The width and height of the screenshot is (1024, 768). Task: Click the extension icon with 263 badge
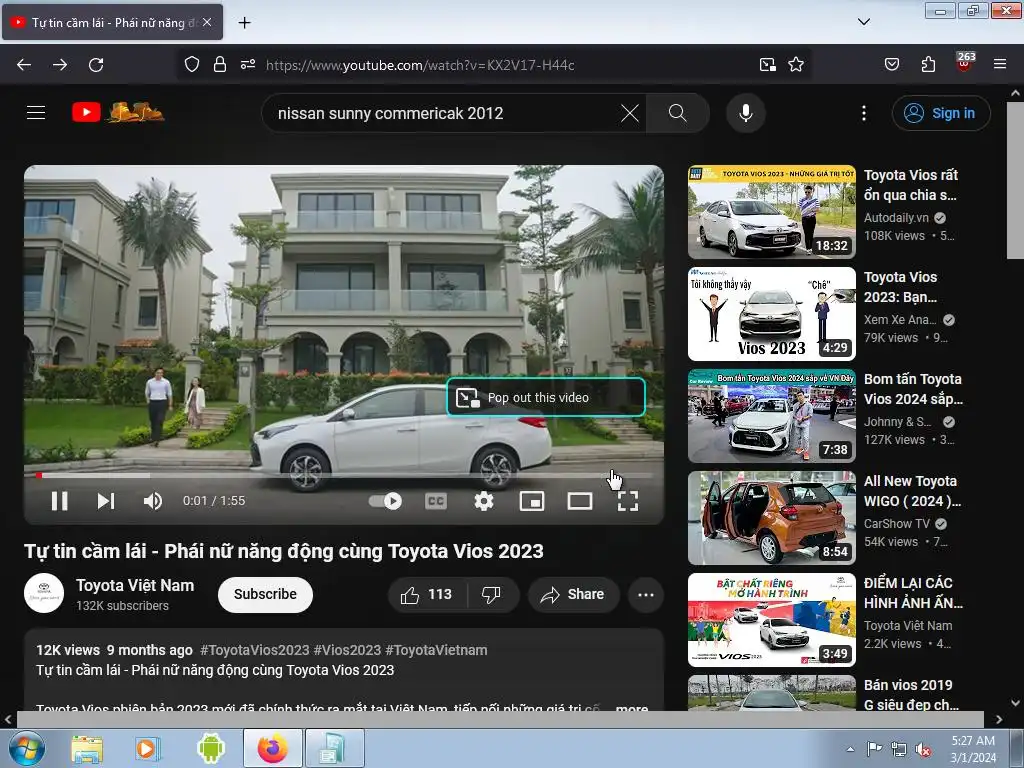pos(964,63)
